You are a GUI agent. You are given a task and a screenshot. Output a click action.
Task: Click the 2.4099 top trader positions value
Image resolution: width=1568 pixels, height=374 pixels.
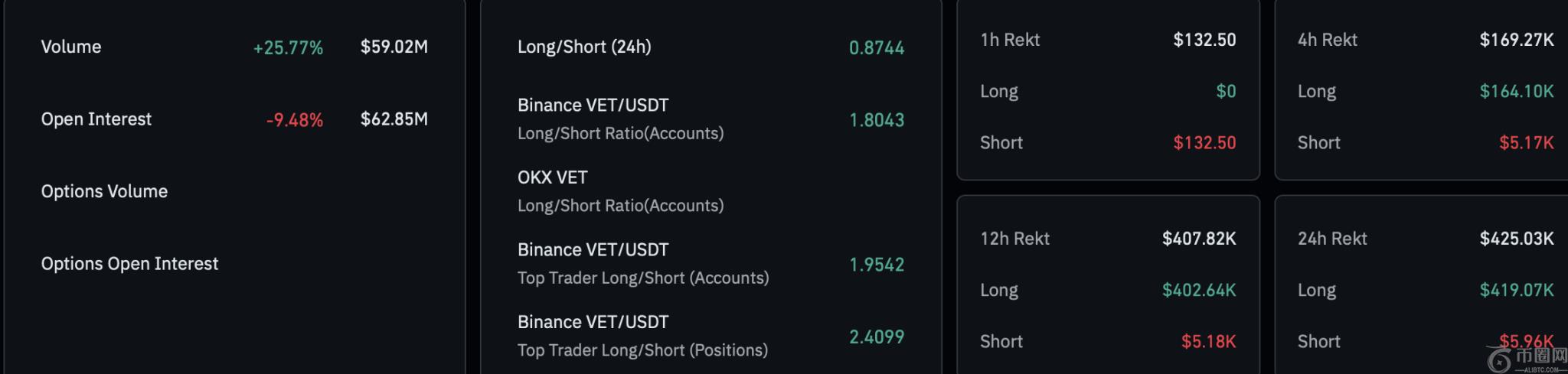877,337
